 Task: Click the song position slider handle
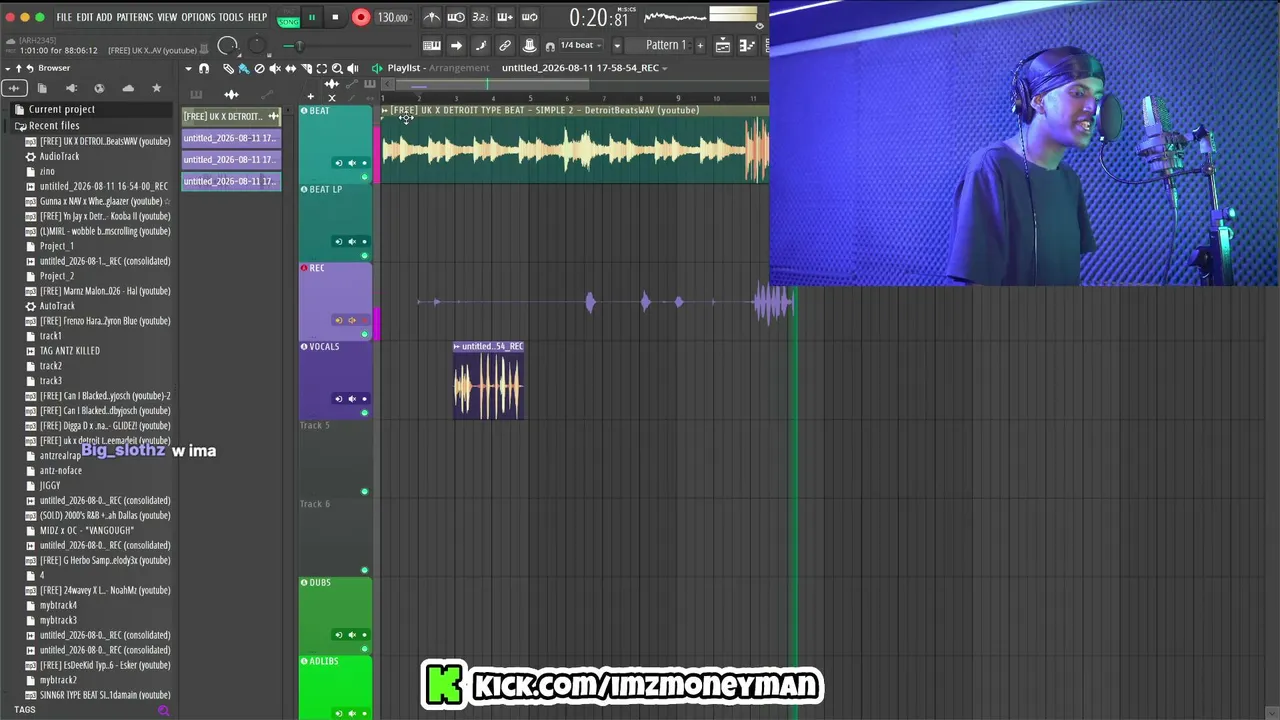(299, 45)
